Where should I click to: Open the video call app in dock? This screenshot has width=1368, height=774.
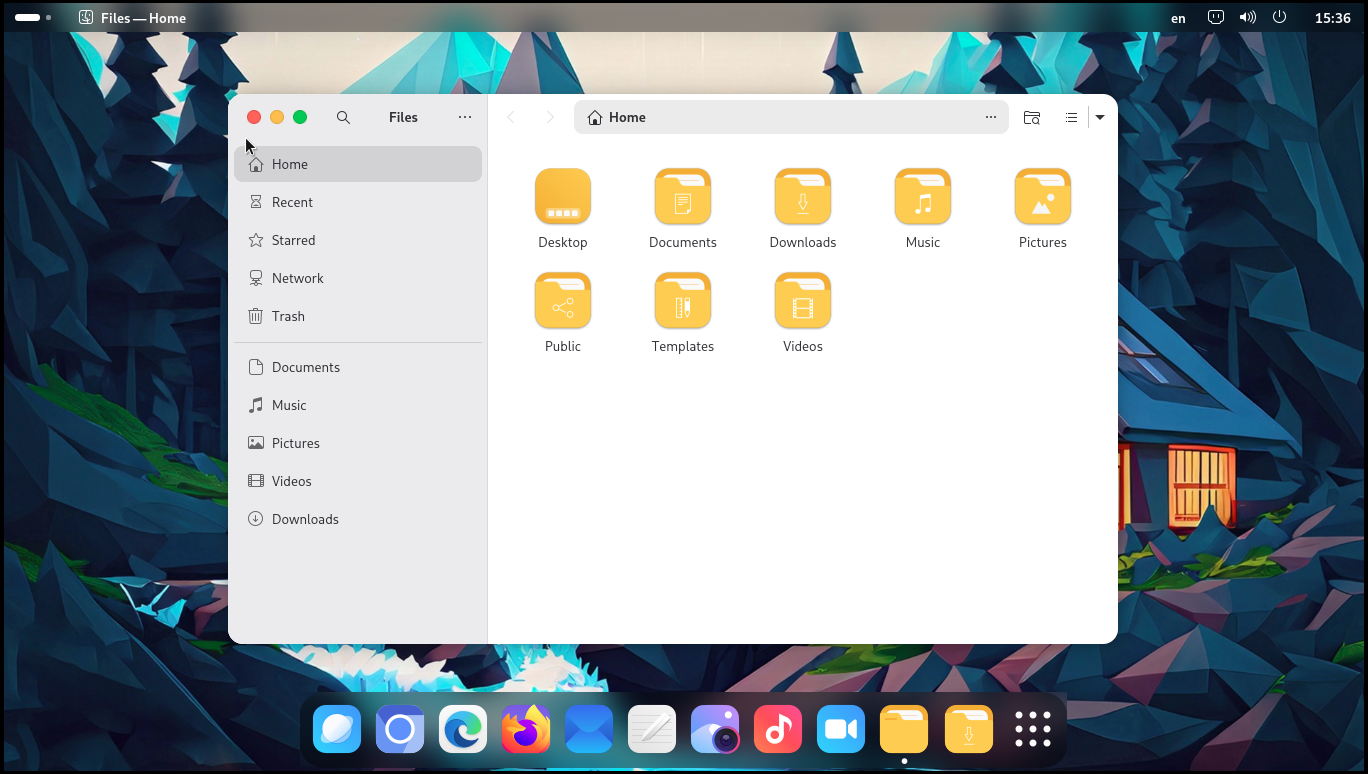[x=841, y=729]
